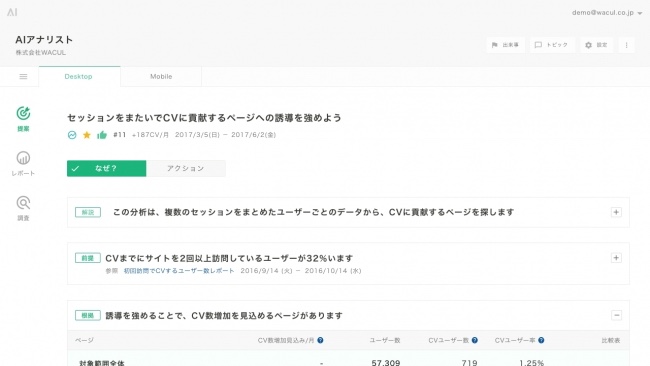Screen dimensions: 650x366
Task: Click the 対象範囲全体 row label
Action: click(102, 363)
